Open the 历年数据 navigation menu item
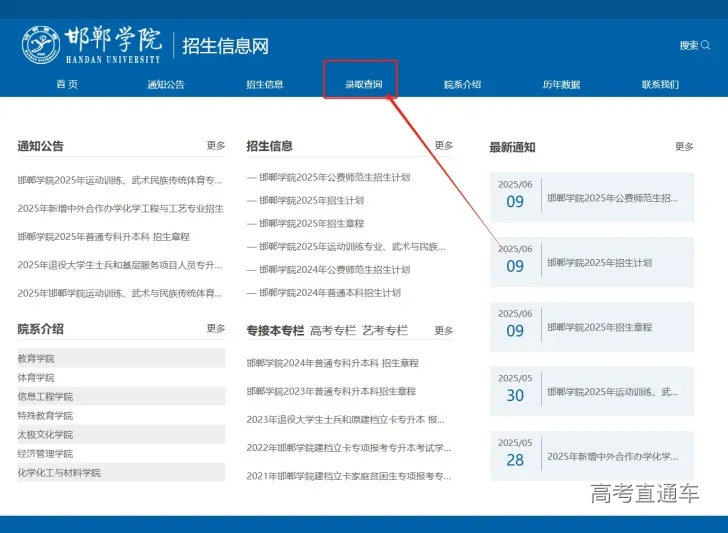The width and height of the screenshot is (728, 533). (x=561, y=84)
